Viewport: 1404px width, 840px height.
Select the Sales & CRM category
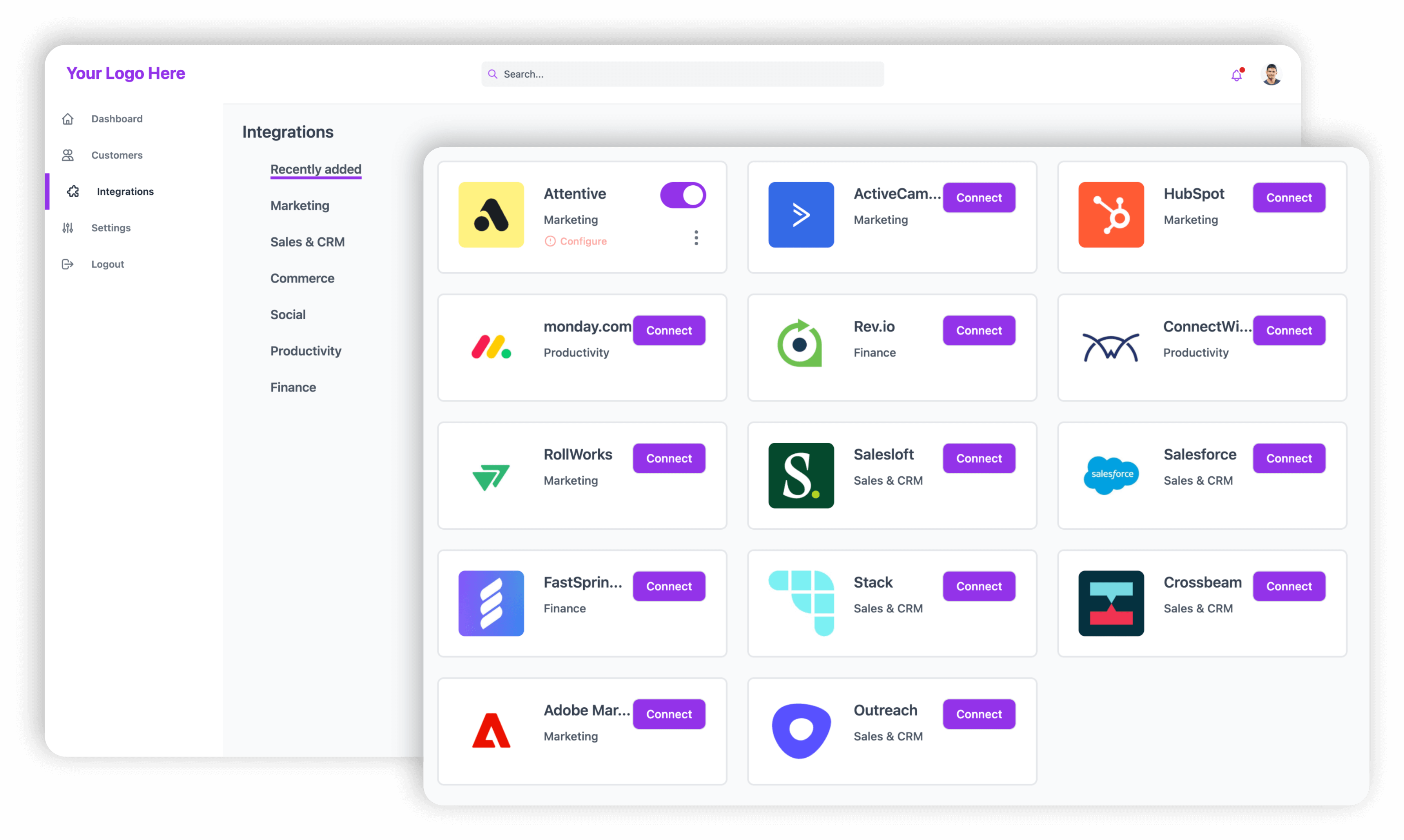click(307, 242)
